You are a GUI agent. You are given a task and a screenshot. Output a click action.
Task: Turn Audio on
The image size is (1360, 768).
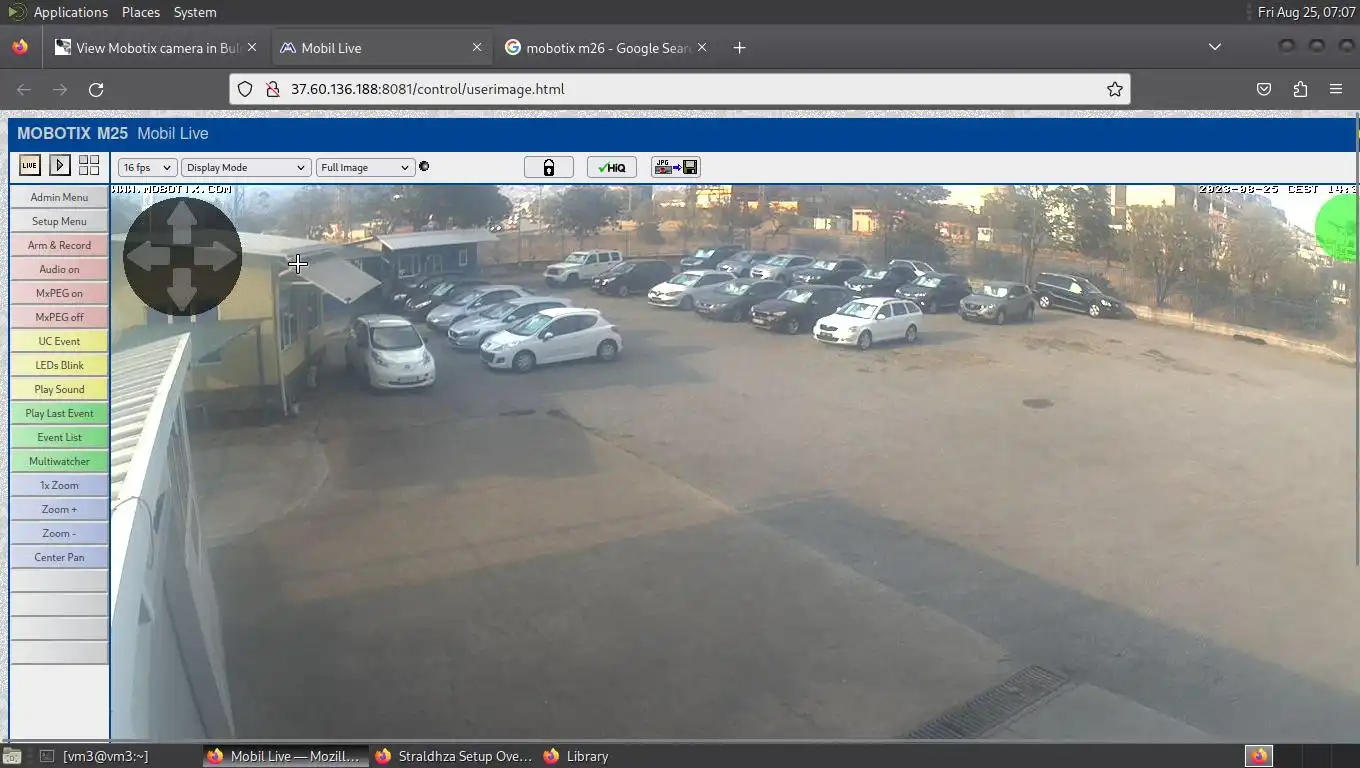coord(59,269)
